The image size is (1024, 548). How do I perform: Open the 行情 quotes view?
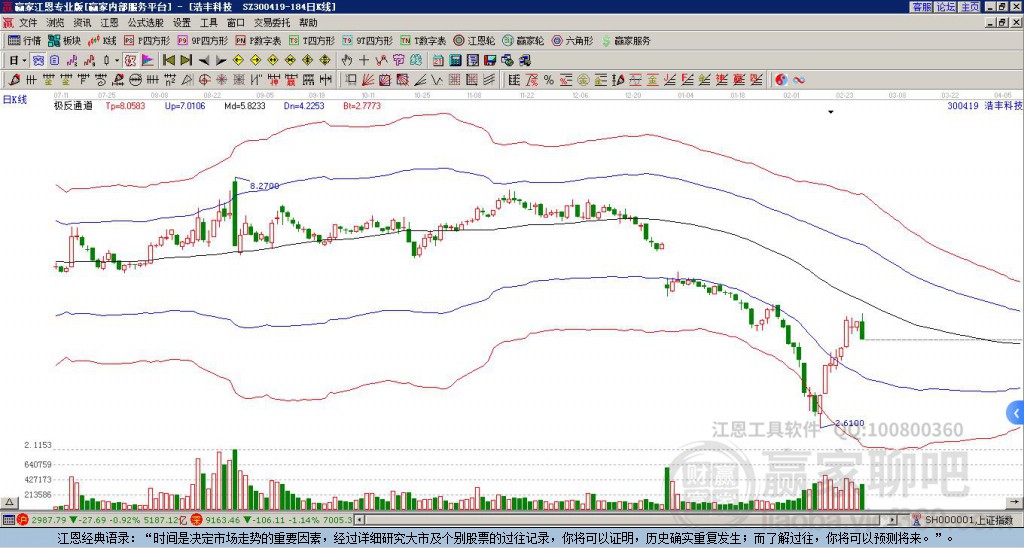click(x=24, y=40)
